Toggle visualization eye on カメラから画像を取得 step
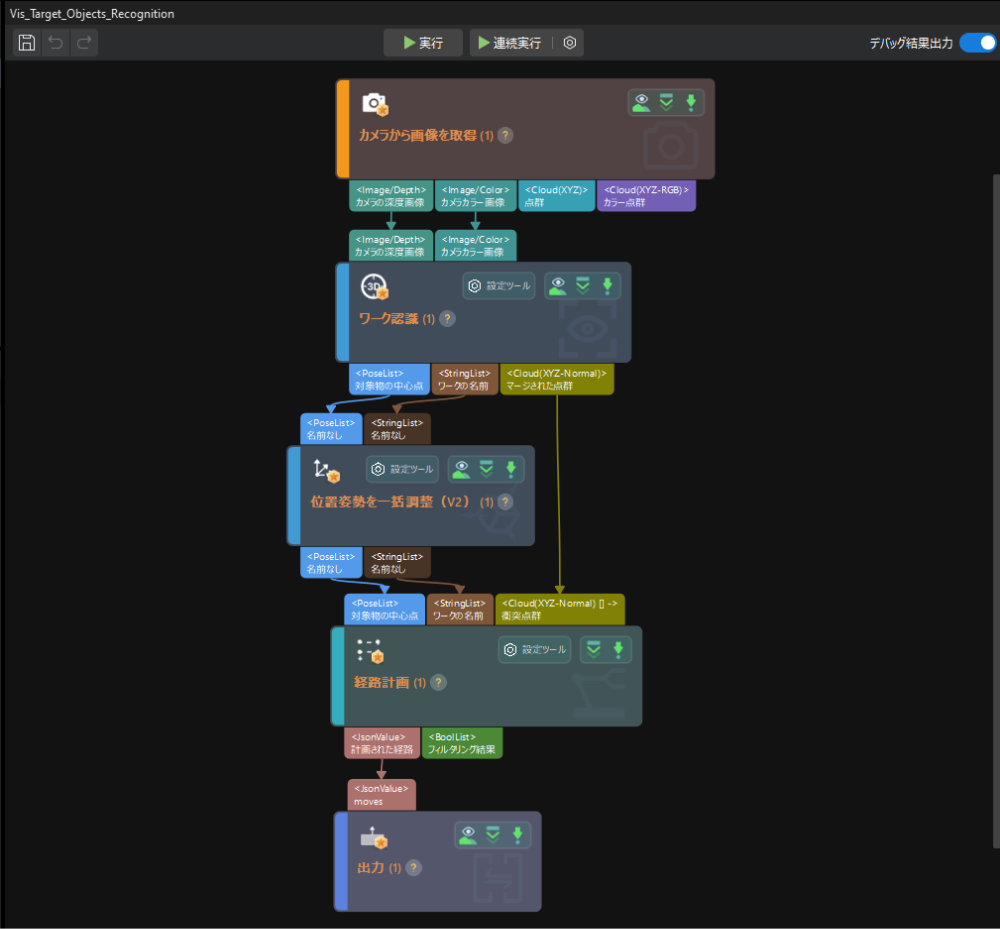The image size is (1000, 929). coord(642,103)
